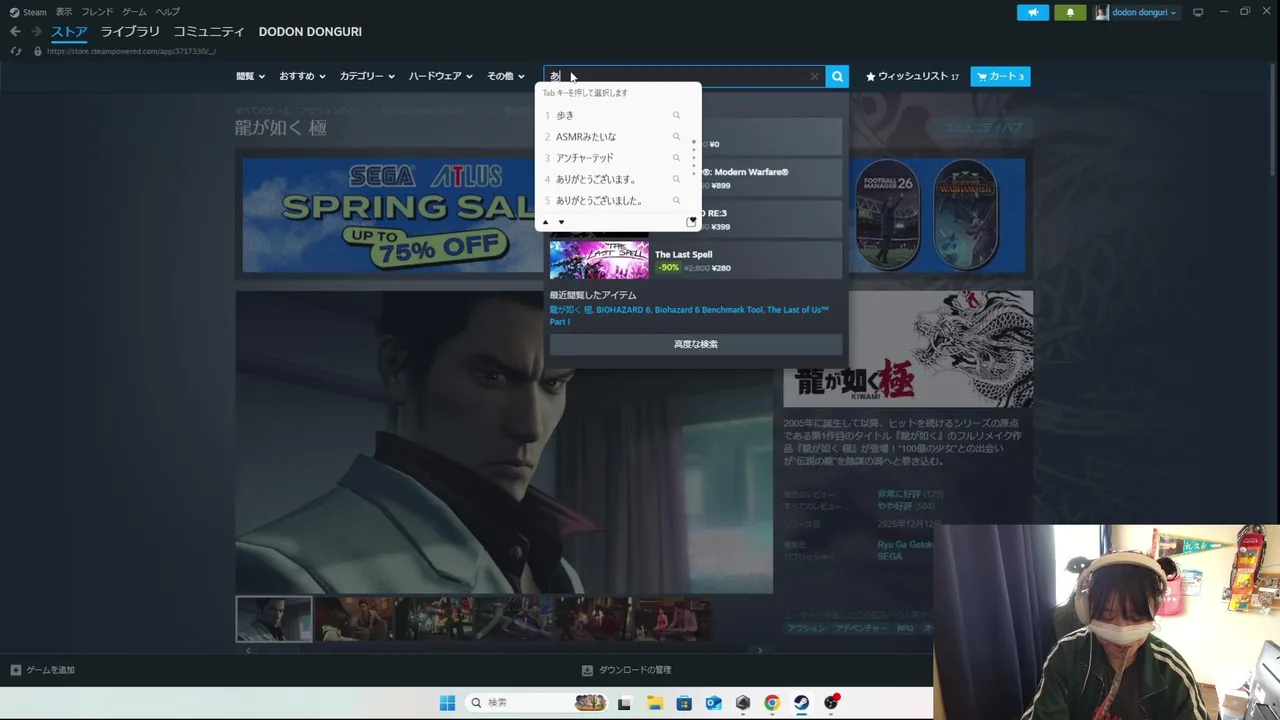Switch to the ストア tab
Viewport: 1280px width, 720px height.
(x=69, y=32)
